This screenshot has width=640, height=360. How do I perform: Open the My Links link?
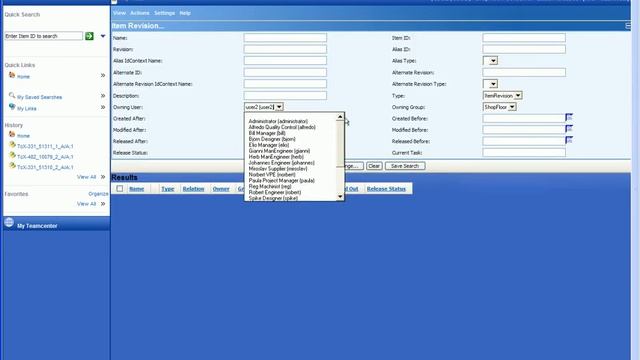tap(27, 109)
